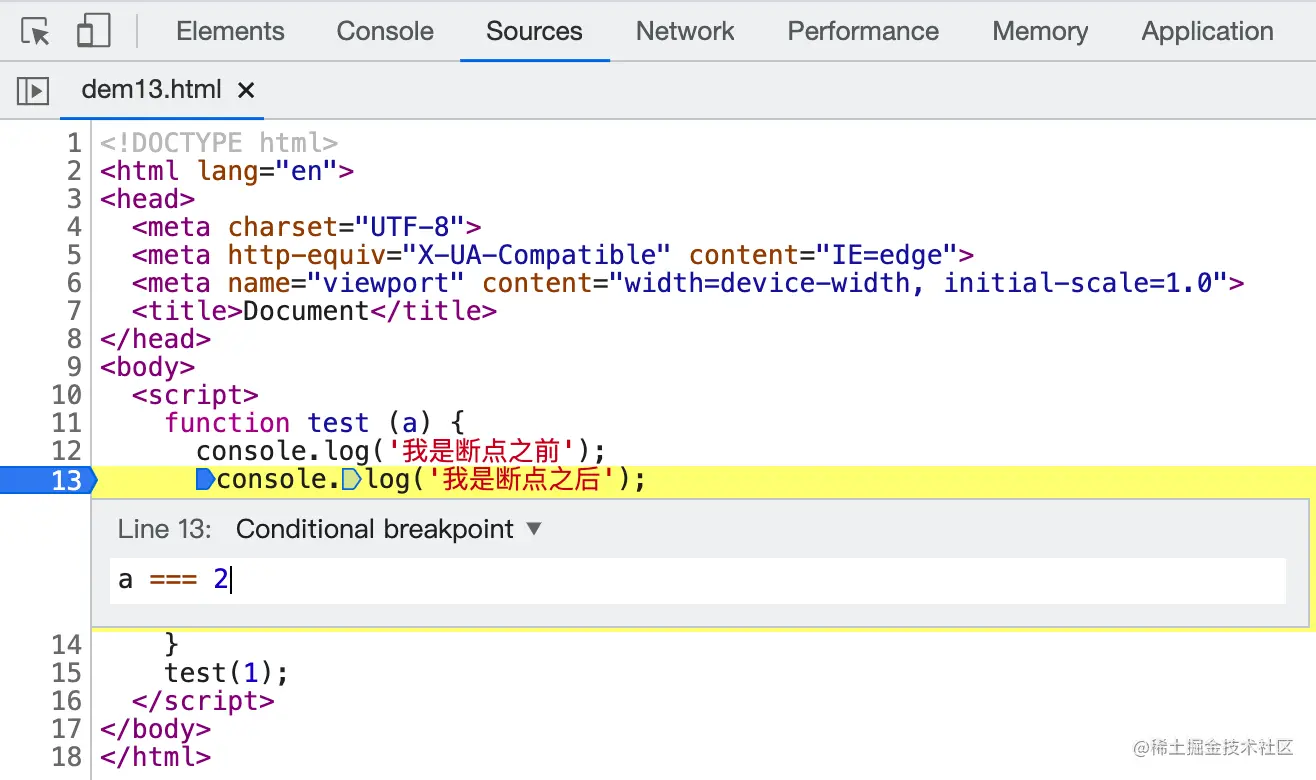Focus the breakpoint condition input field

click(698, 580)
